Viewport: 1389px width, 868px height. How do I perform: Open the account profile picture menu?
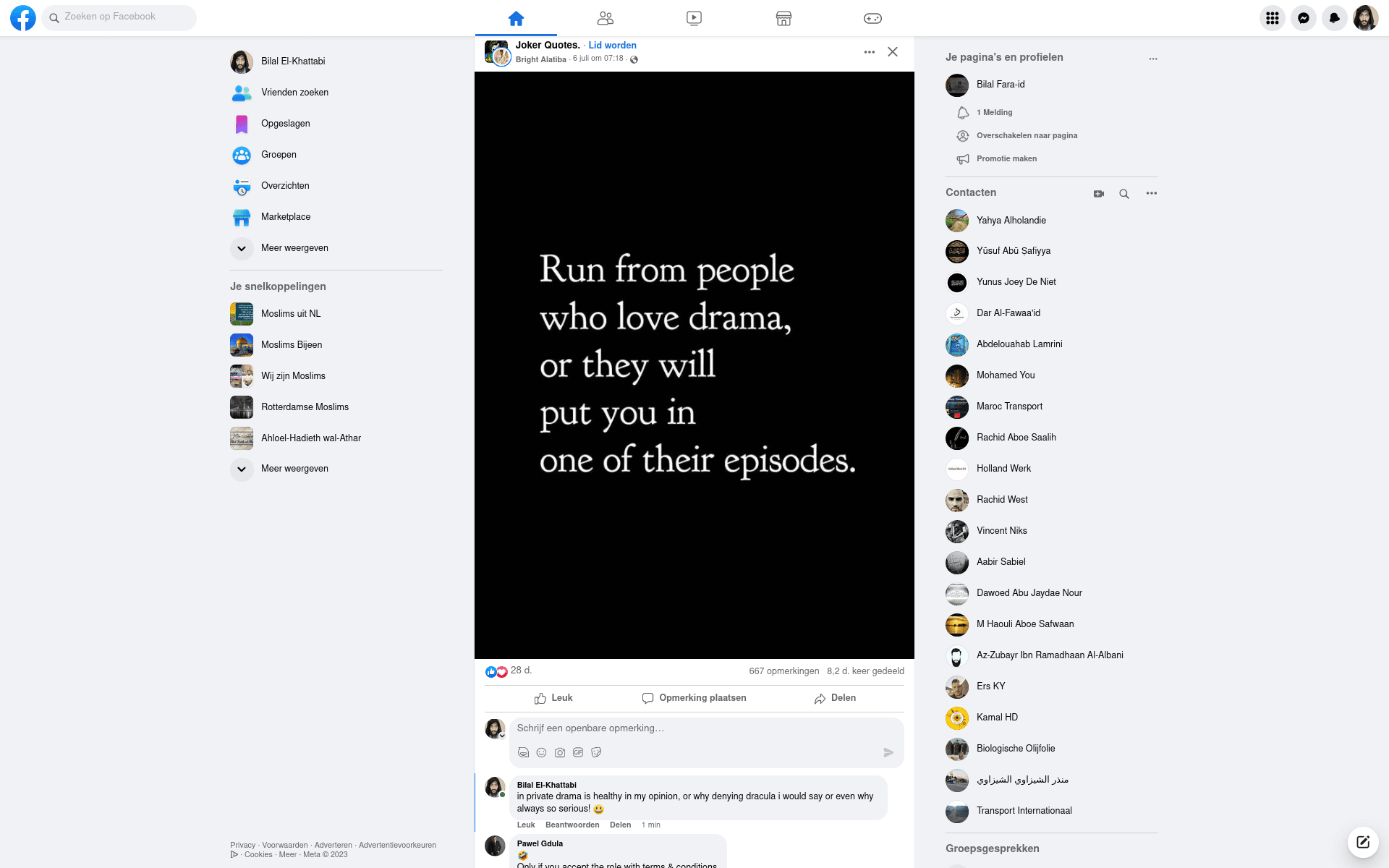[1366, 18]
